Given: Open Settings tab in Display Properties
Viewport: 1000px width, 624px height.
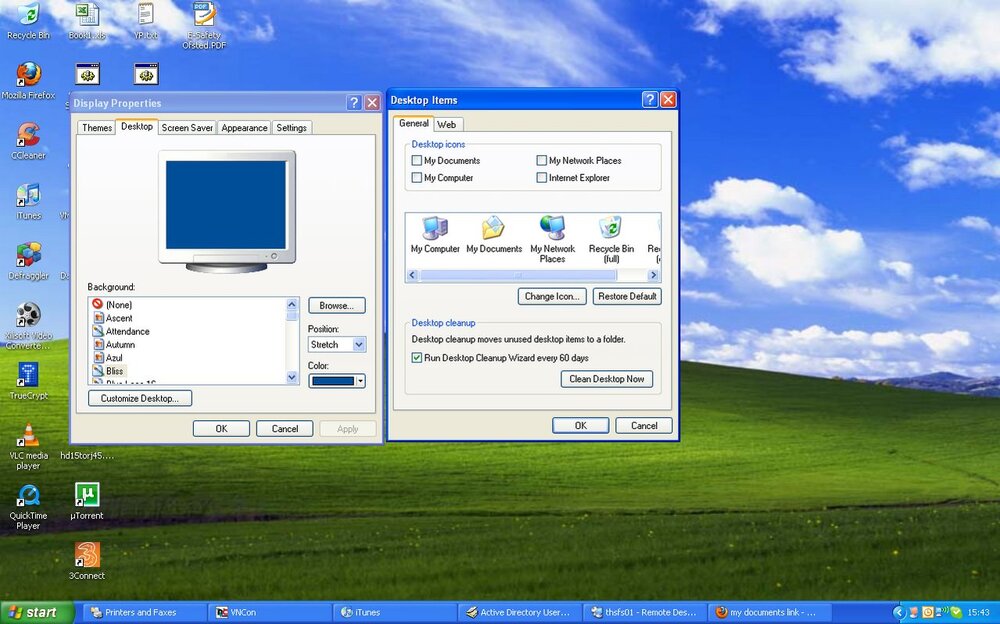Looking at the screenshot, I should [291, 128].
